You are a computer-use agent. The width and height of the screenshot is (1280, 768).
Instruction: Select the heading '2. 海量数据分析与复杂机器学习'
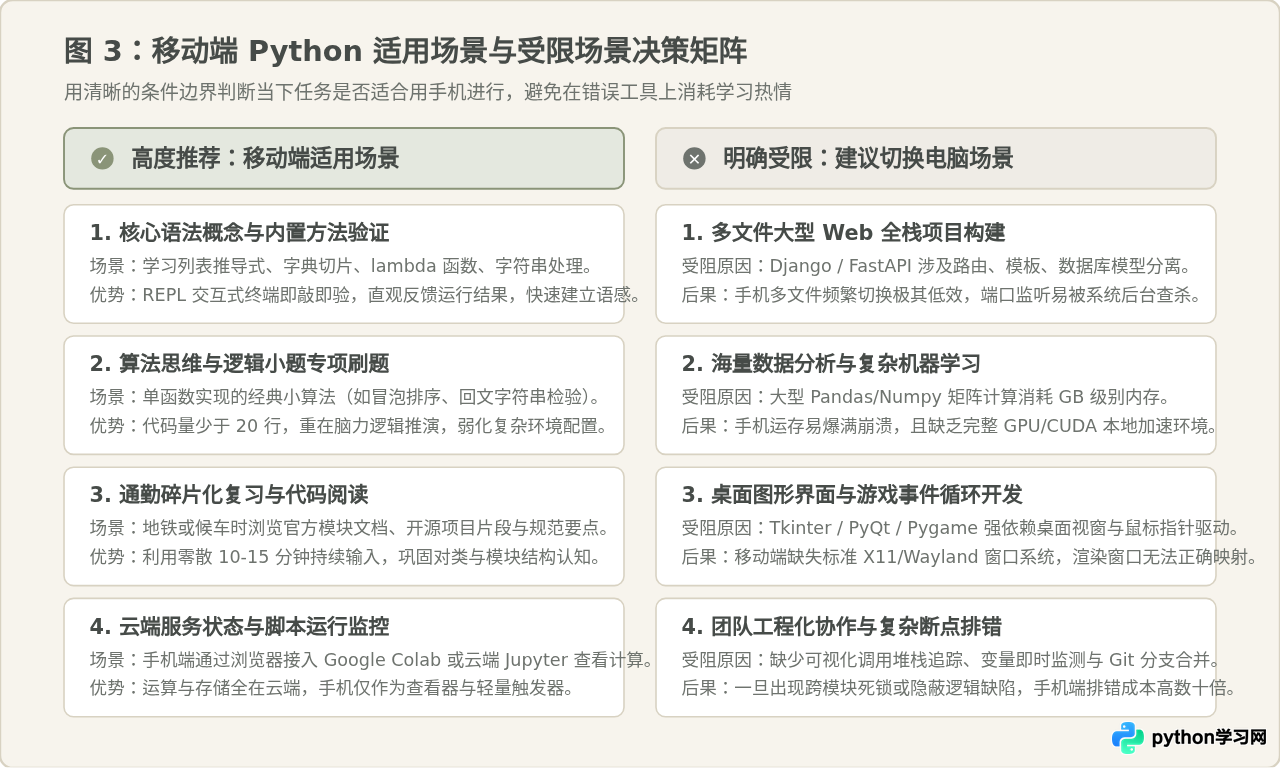pos(832,364)
